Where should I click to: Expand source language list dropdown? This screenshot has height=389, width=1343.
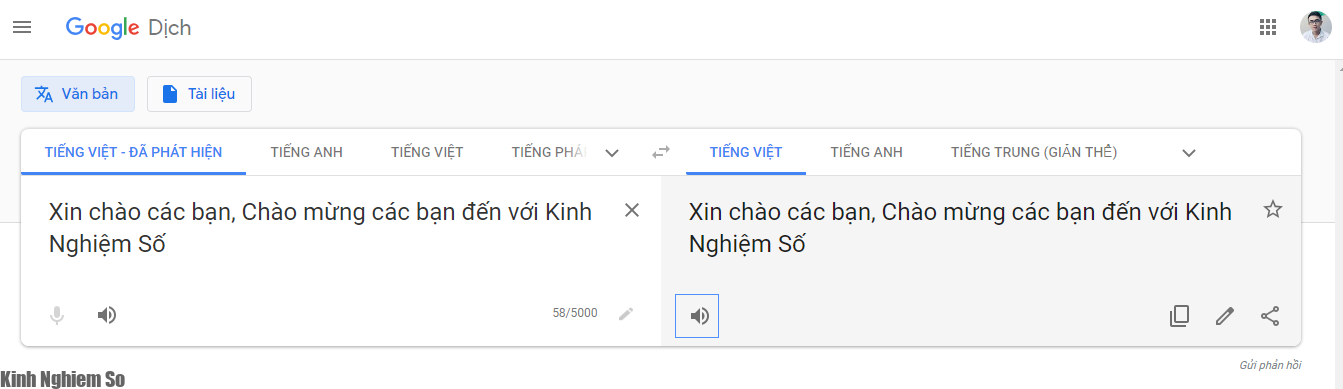(x=612, y=153)
